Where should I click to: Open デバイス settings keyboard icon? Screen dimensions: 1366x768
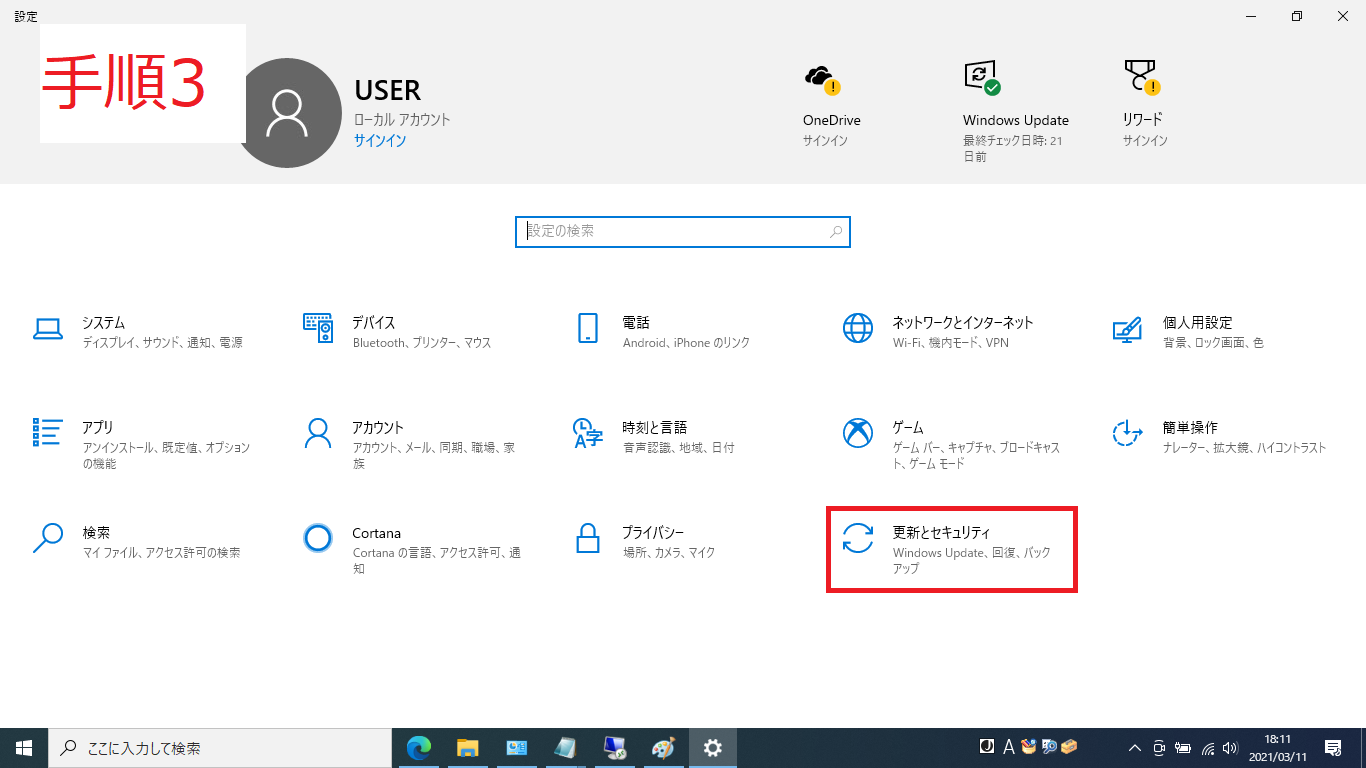pyautogui.click(x=317, y=327)
